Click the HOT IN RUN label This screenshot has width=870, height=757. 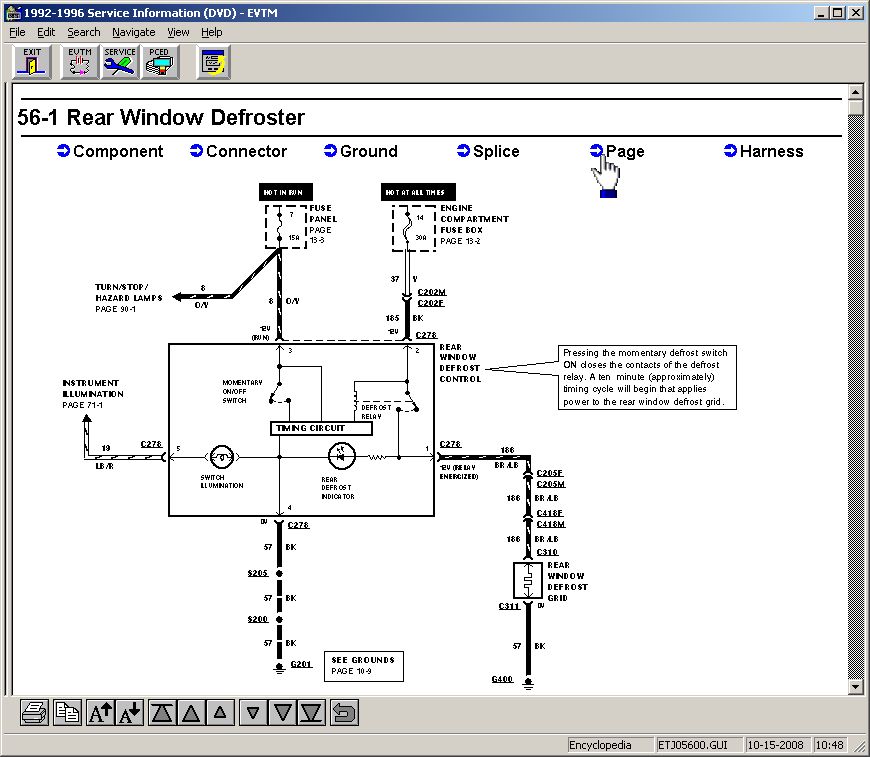286,192
